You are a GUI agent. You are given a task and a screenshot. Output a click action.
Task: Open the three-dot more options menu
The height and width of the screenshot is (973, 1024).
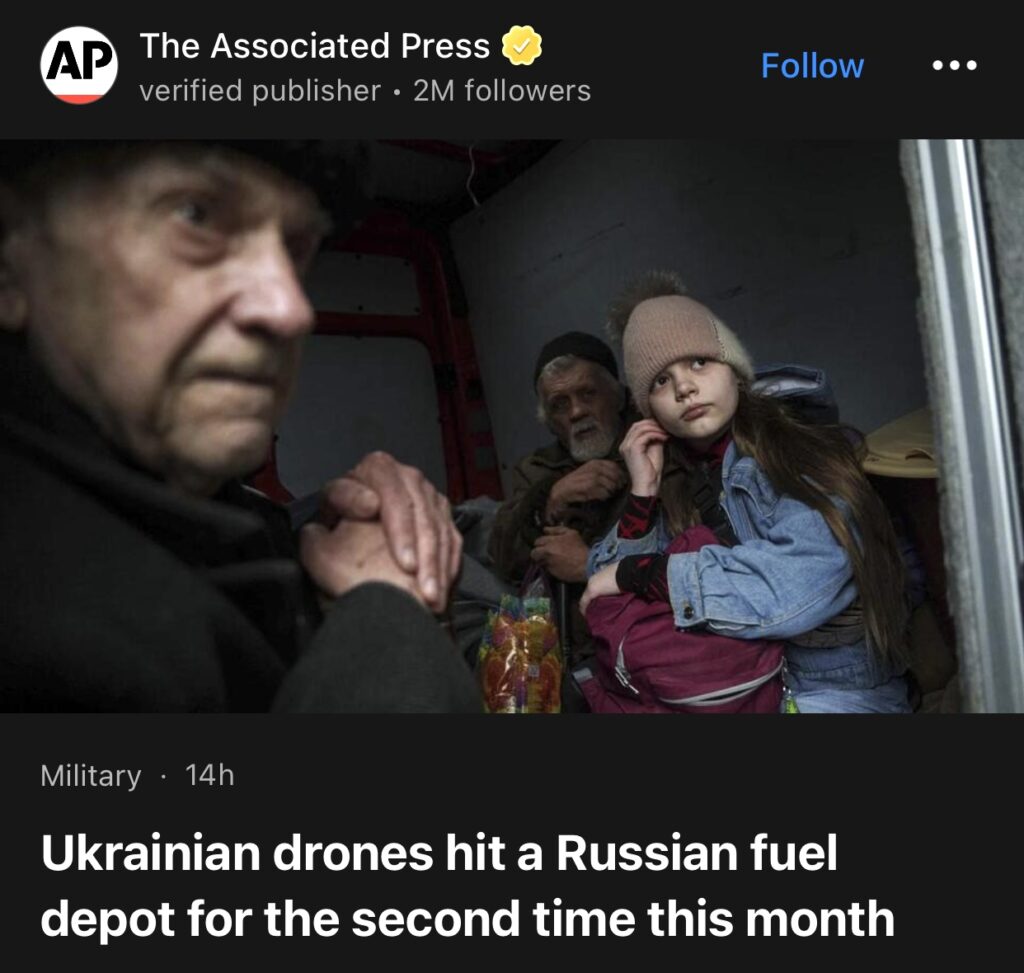[x=955, y=65]
